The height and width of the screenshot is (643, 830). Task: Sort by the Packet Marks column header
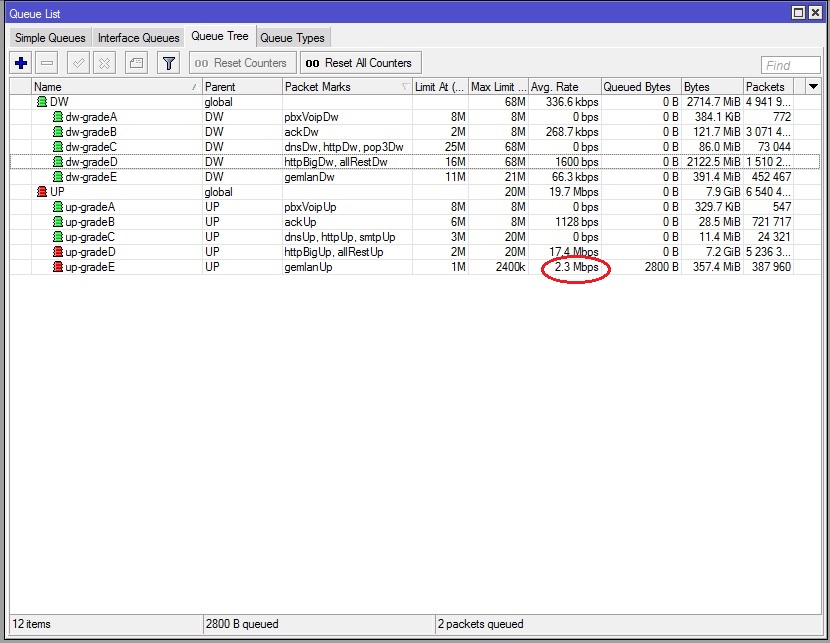(347, 86)
